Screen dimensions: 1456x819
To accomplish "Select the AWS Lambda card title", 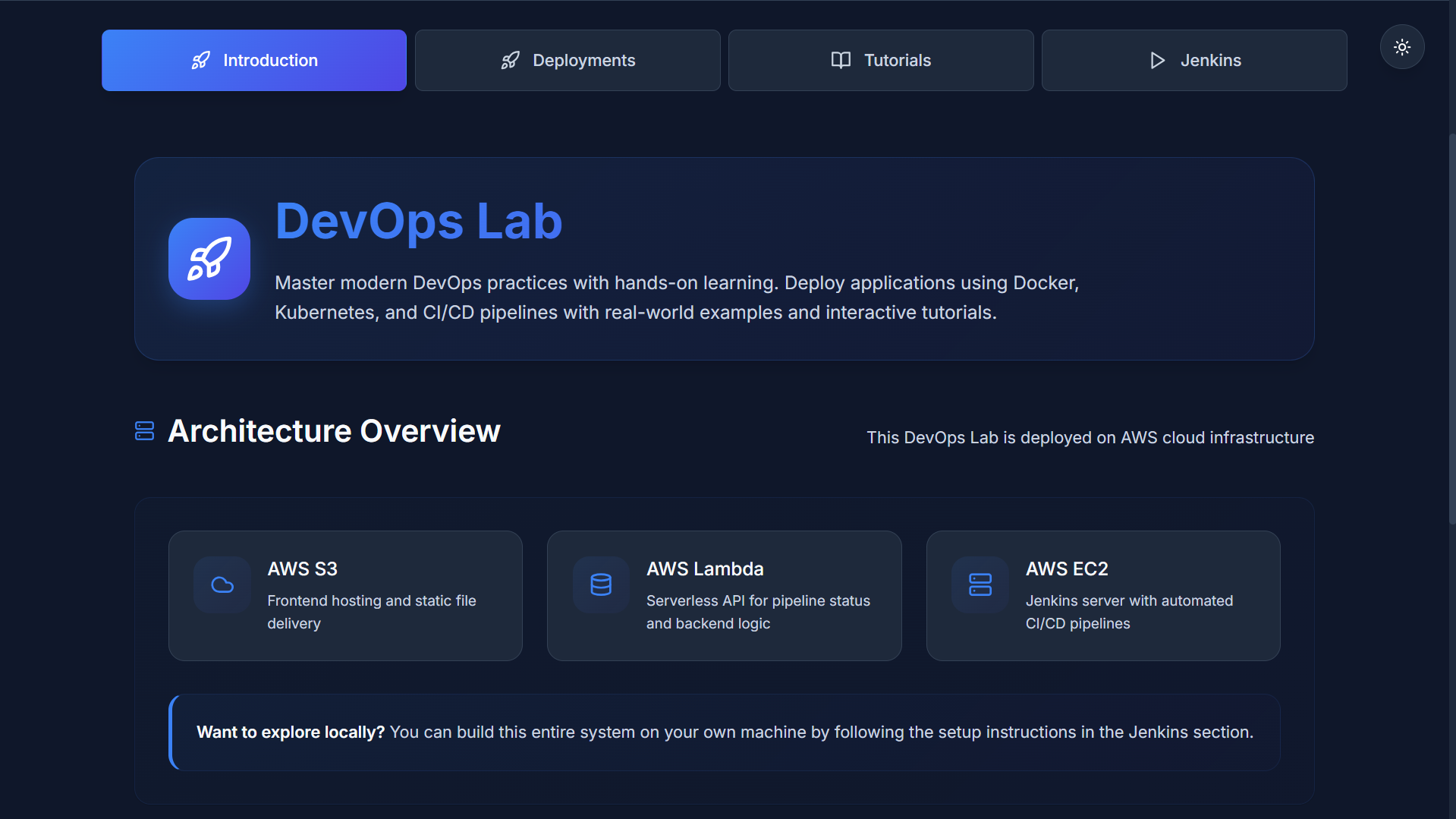I will [x=705, y=569].
